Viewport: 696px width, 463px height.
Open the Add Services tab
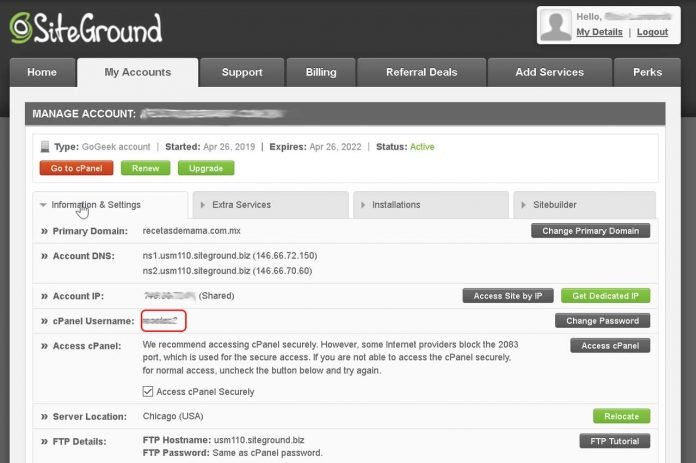(x=550, y=72)
